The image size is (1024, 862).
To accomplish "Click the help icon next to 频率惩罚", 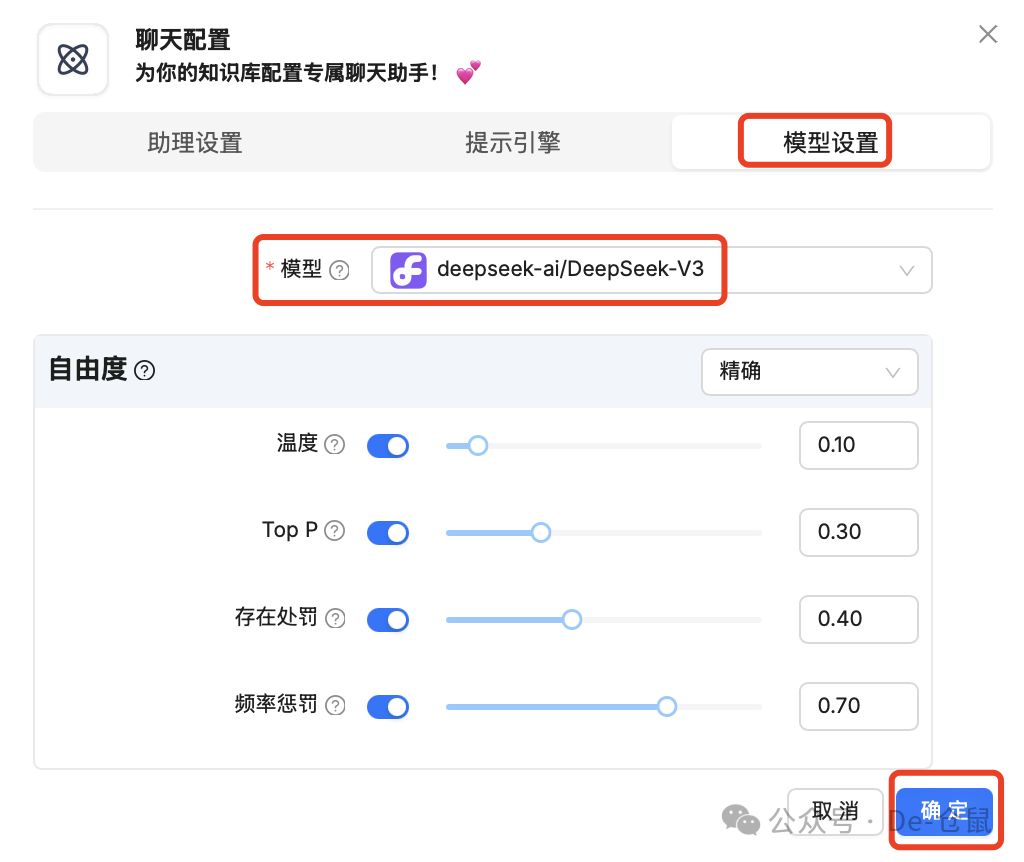I will pos(335,705).
